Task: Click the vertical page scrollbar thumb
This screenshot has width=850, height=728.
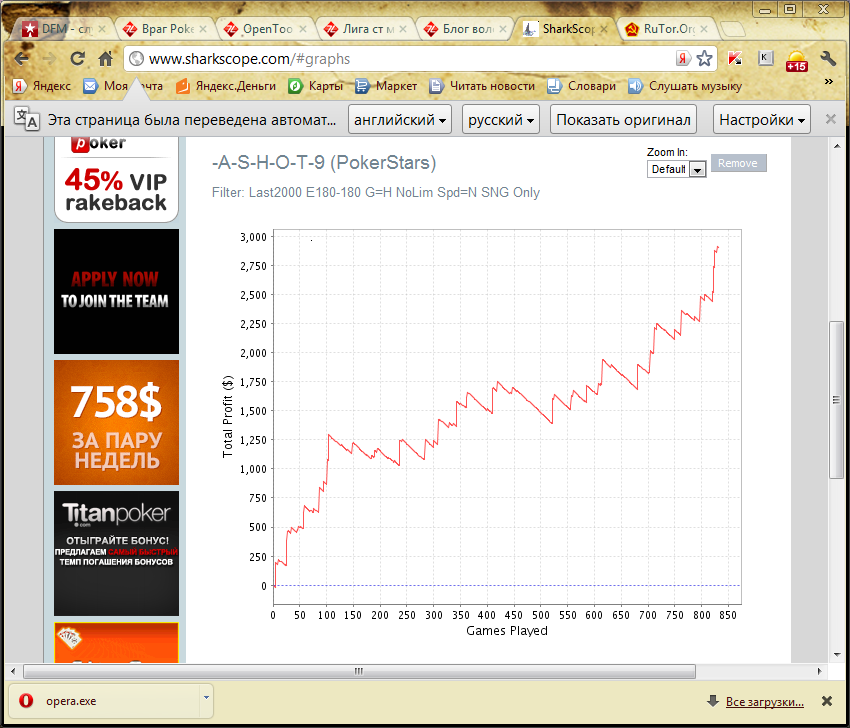Action: point(836,400)
